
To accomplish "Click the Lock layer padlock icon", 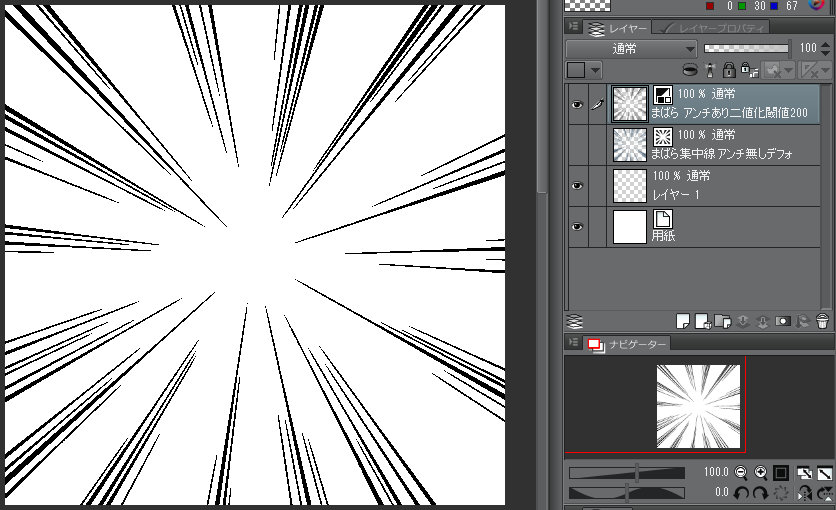I will pos(729,70).
